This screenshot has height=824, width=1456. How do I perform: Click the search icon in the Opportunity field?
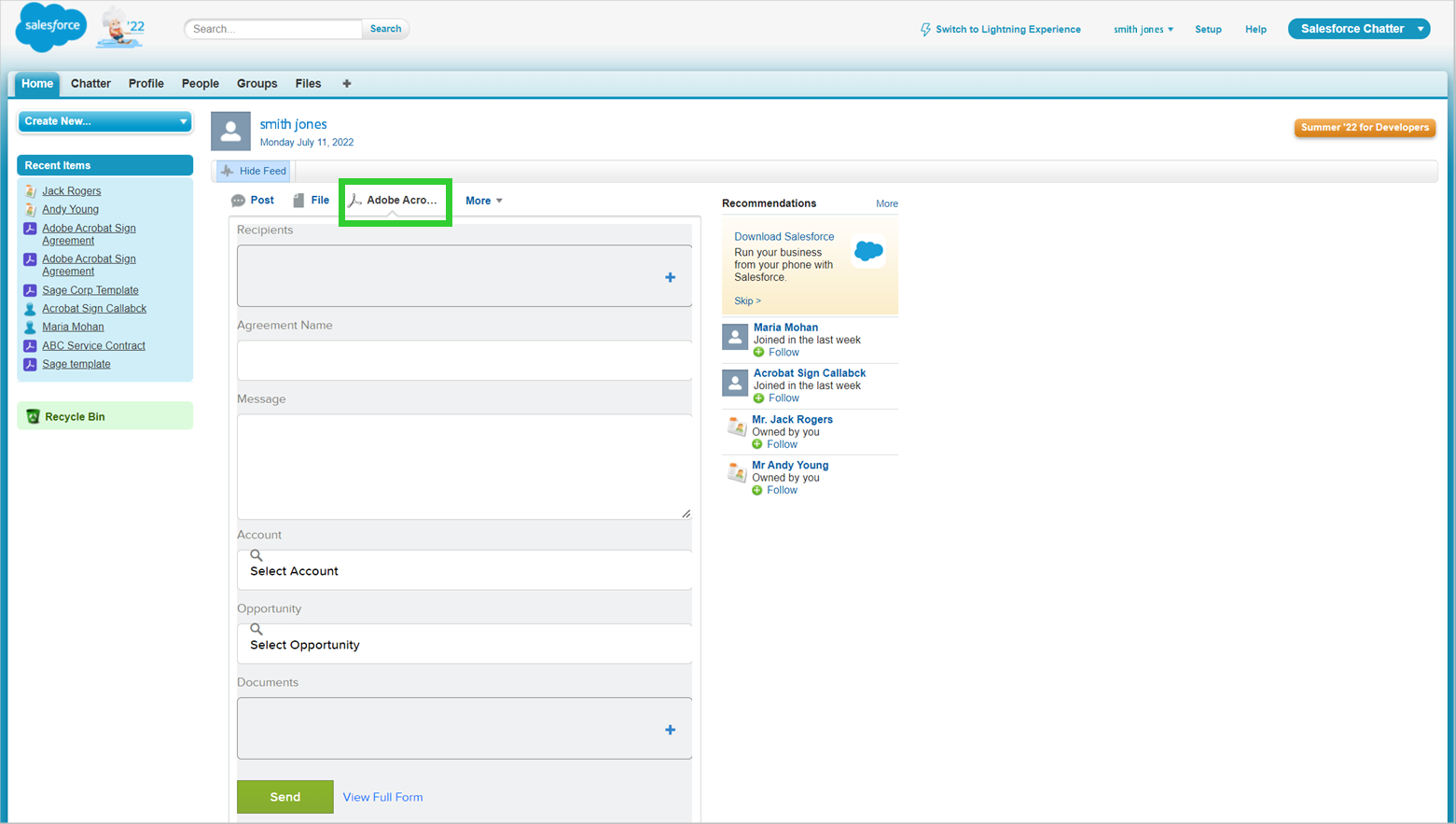pos(257,629)
